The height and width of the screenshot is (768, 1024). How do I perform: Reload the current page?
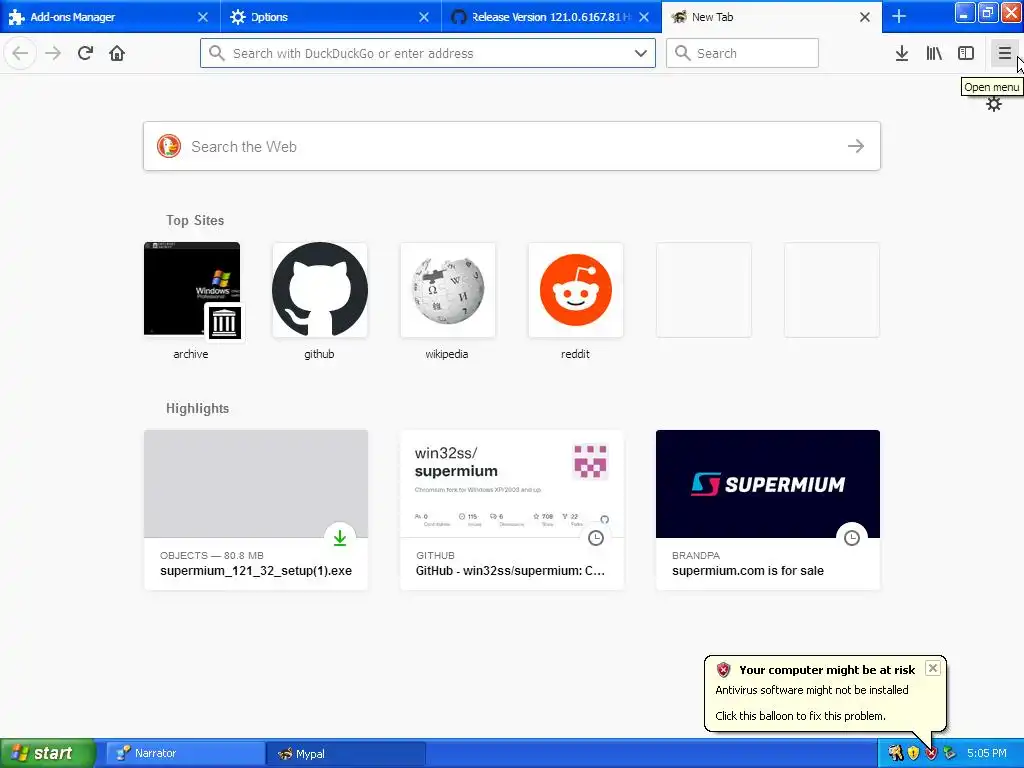tap(85, 53)
